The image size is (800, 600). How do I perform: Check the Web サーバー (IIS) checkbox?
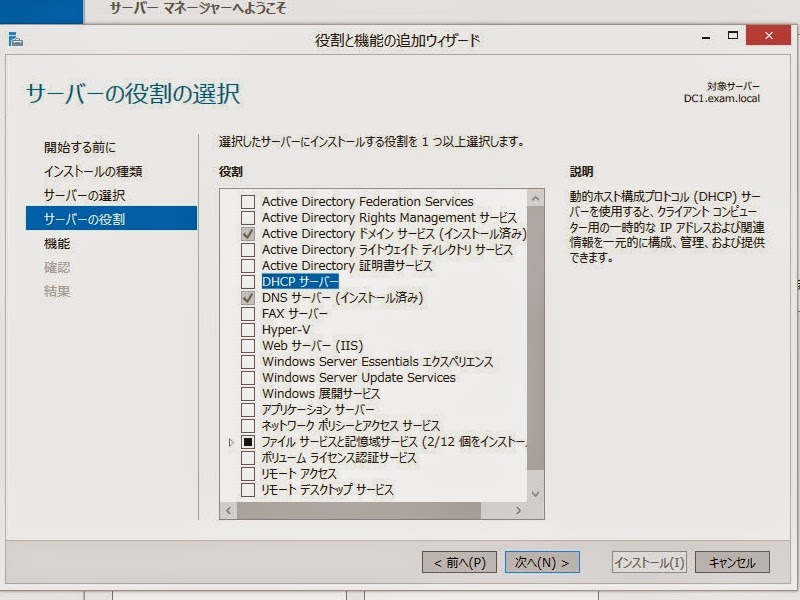pyautogui.click(x=248, y=346)
